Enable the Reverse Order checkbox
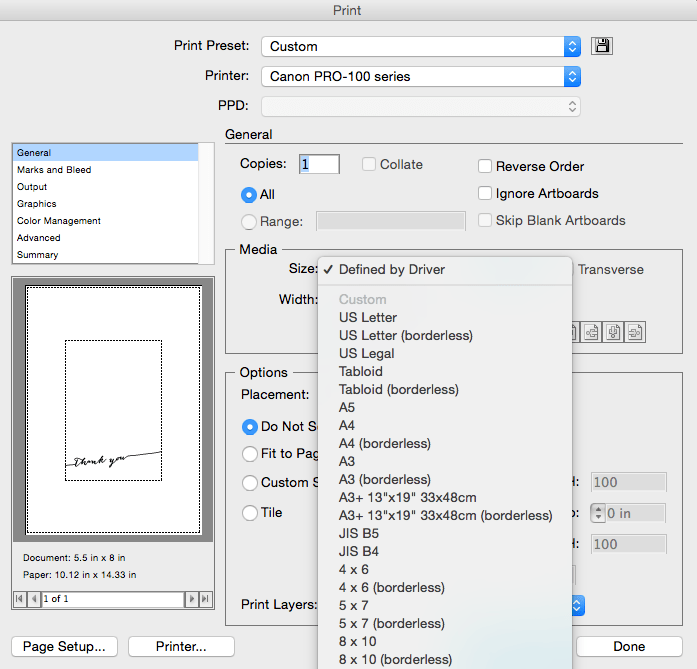The image size is (697, 669). [x=485, y=166]
